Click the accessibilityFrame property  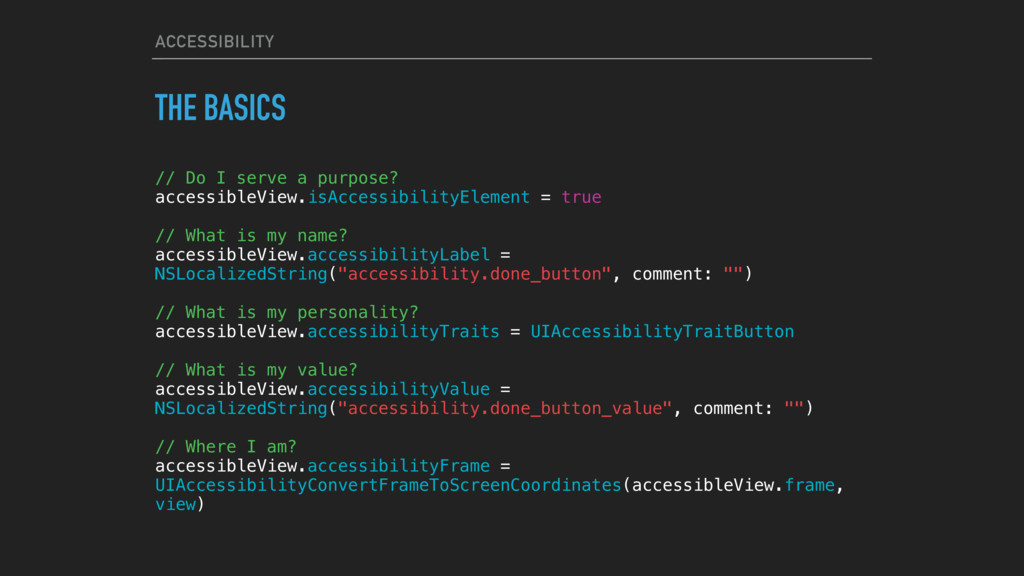click(398, 466)
